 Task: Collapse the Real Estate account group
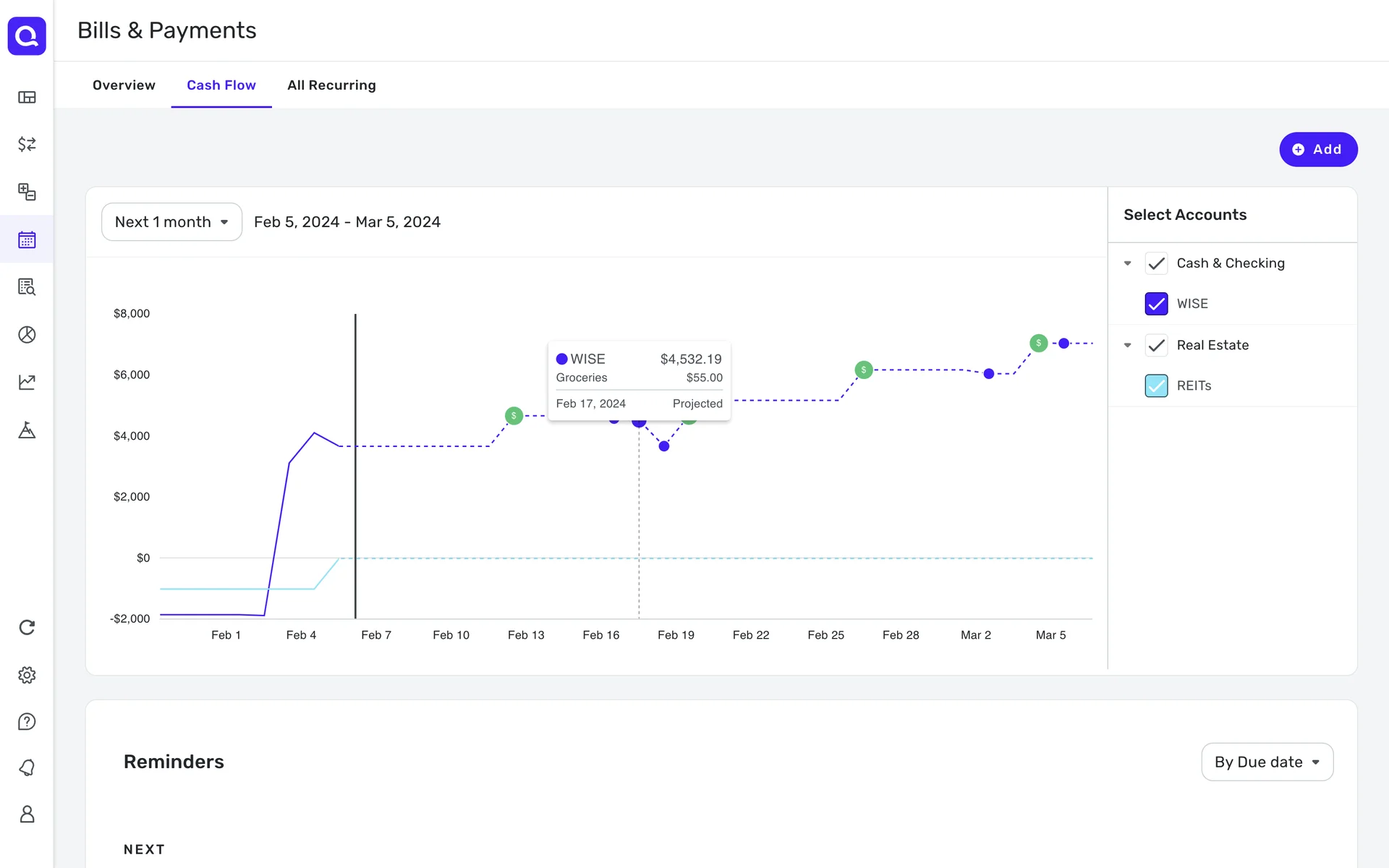point(1127,345)
